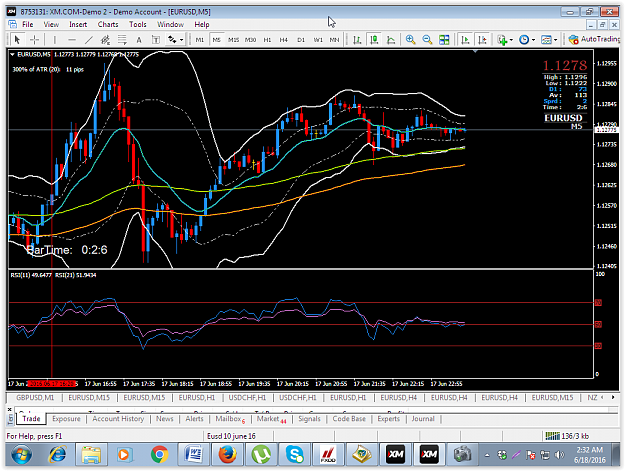Image resolution: width=625 pixels, height=471 pixels.
Task: Select the equidistant channel tool
Action: tap(105, 39)
